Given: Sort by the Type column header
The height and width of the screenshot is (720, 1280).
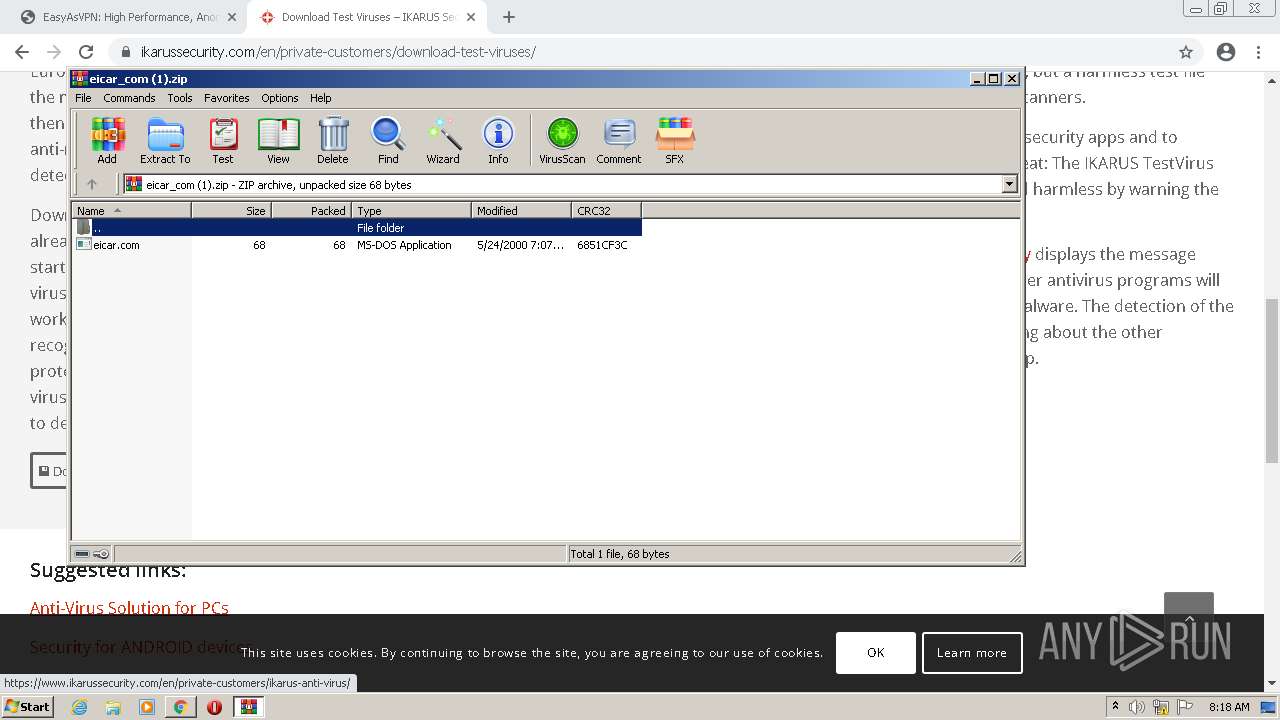Looking at the screenshot, I should (x=411, y=210).
